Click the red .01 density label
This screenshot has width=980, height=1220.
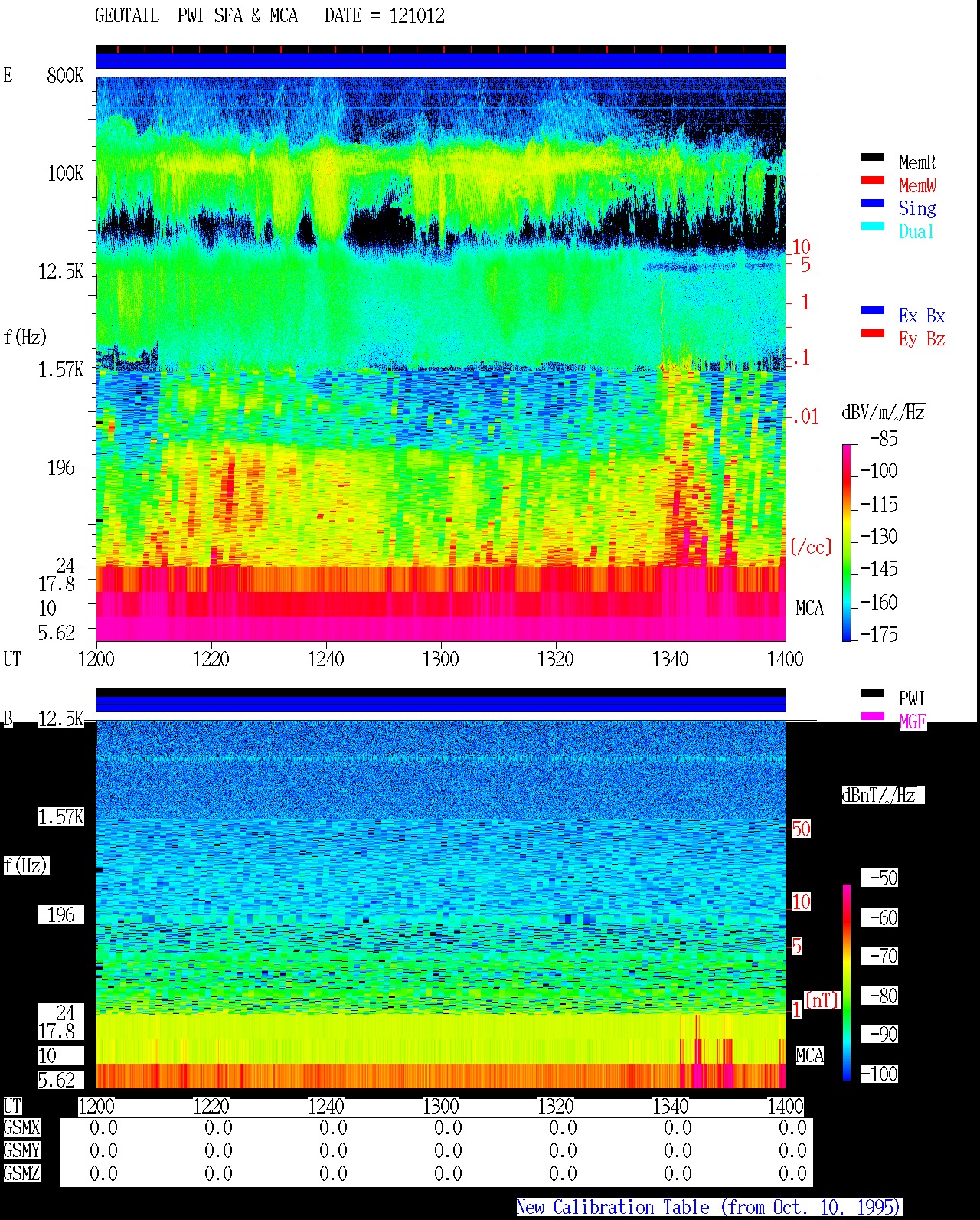click(x=805, y=417)
